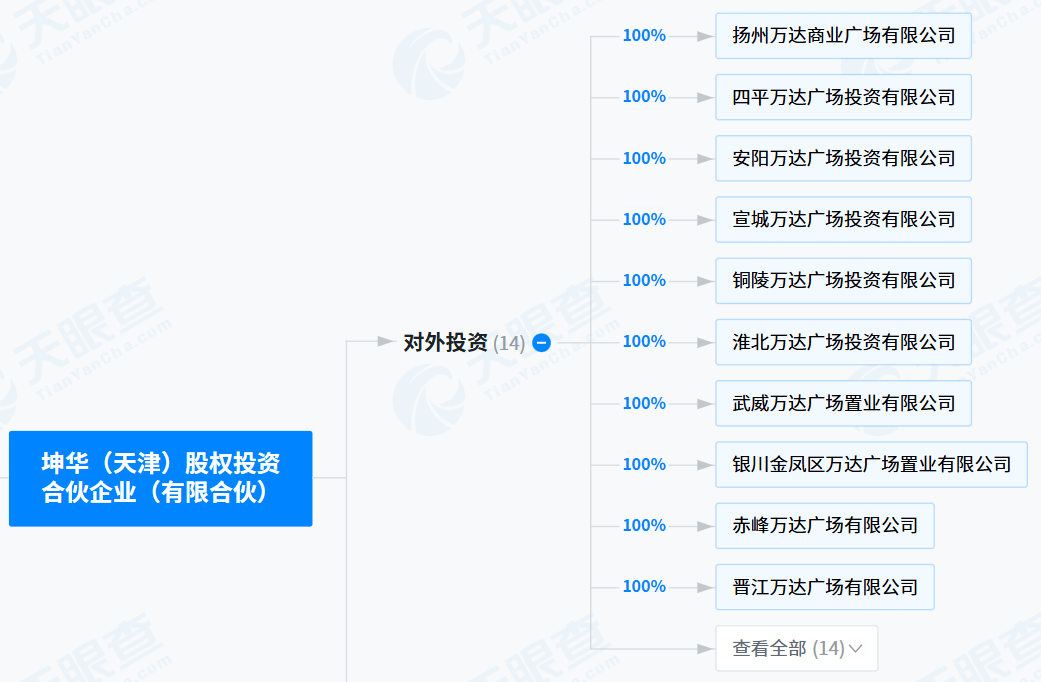1041x682 pixels.
Task: Click the 100% label beside 扬州万达商业广场
Action: (x=643, y=35)
